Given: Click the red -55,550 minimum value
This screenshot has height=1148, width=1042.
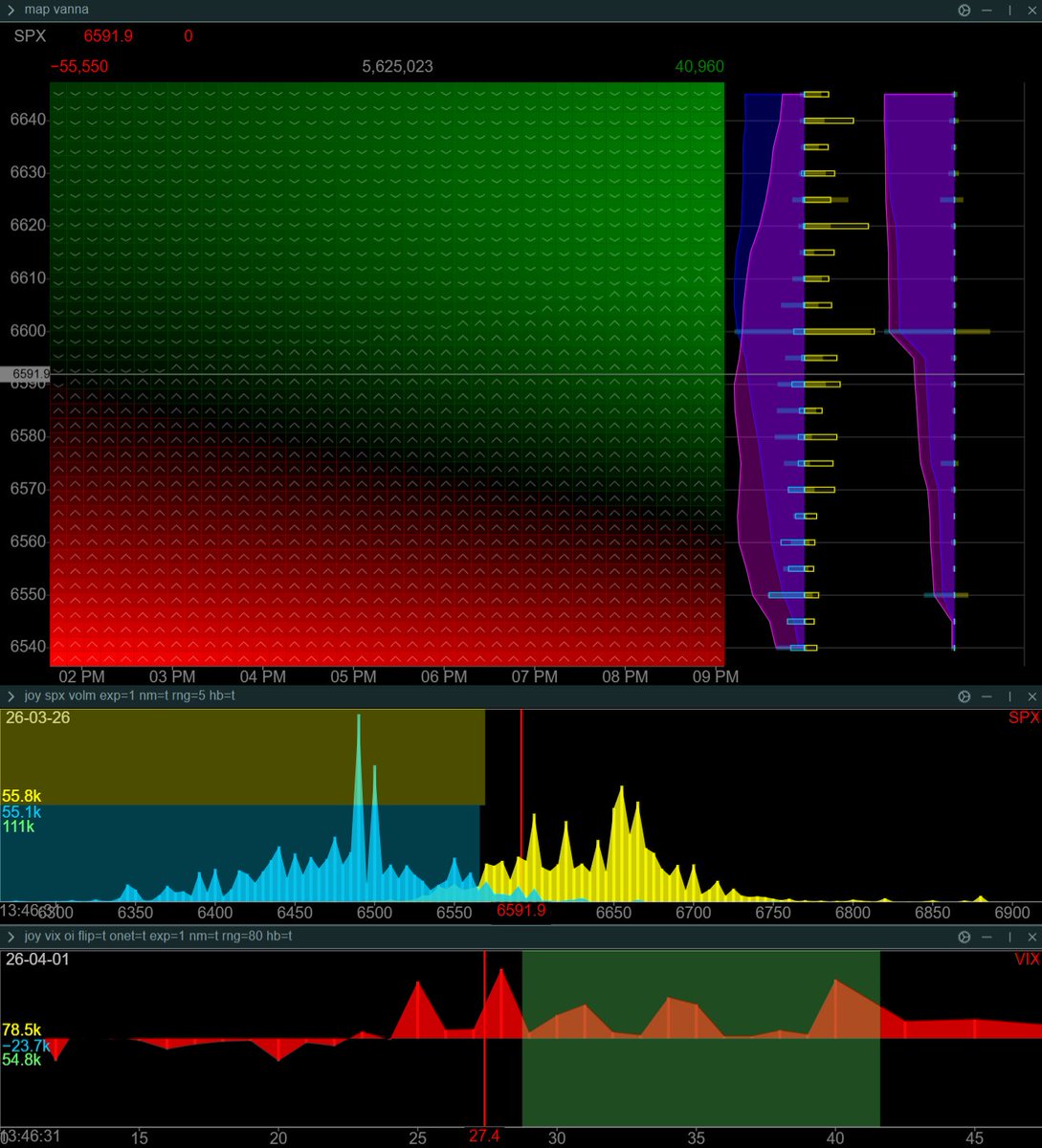Looking at the screenshot, I should (78, 67).
